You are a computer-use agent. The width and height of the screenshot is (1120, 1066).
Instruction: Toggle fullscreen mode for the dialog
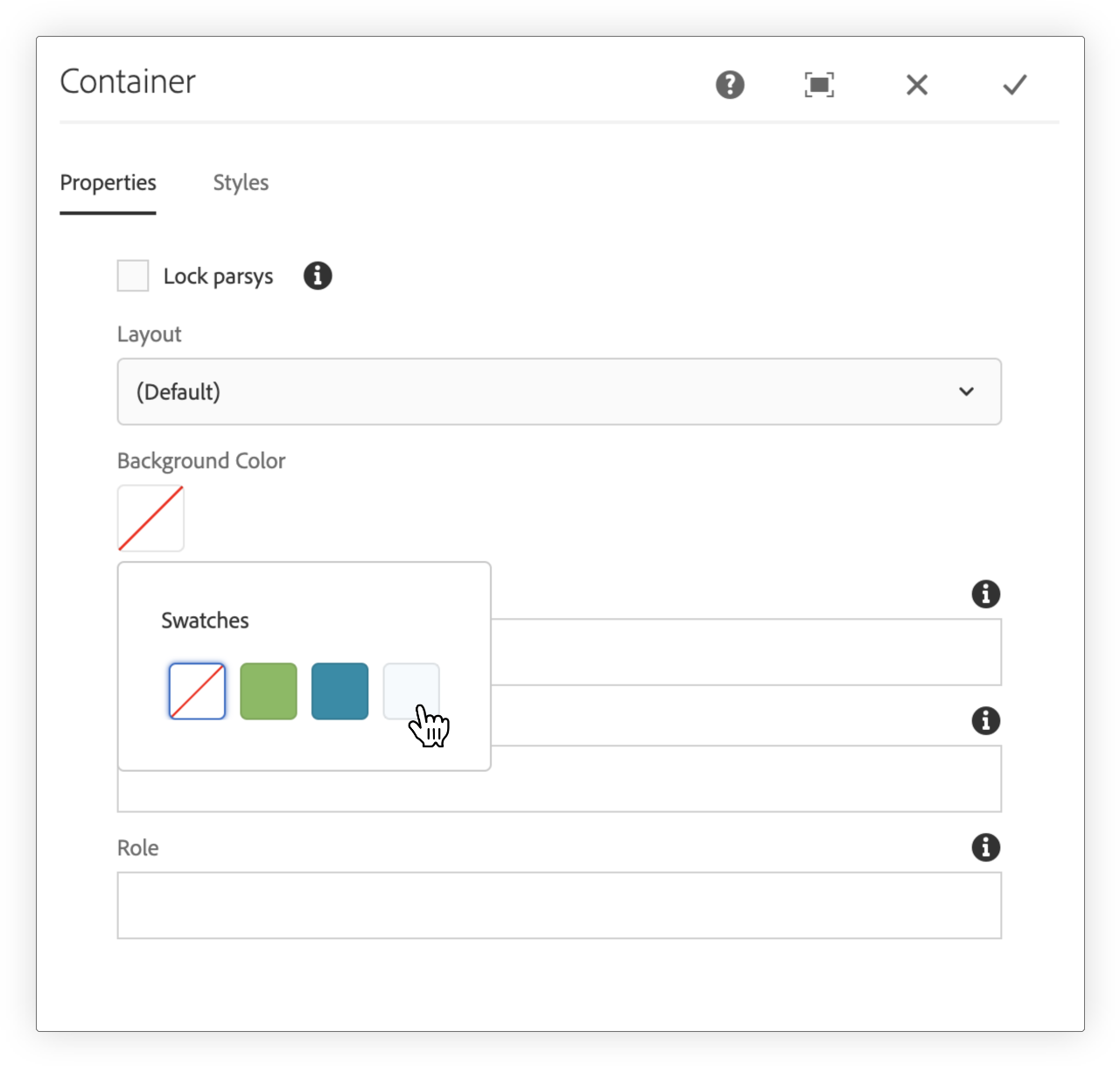tap(819, 85)
